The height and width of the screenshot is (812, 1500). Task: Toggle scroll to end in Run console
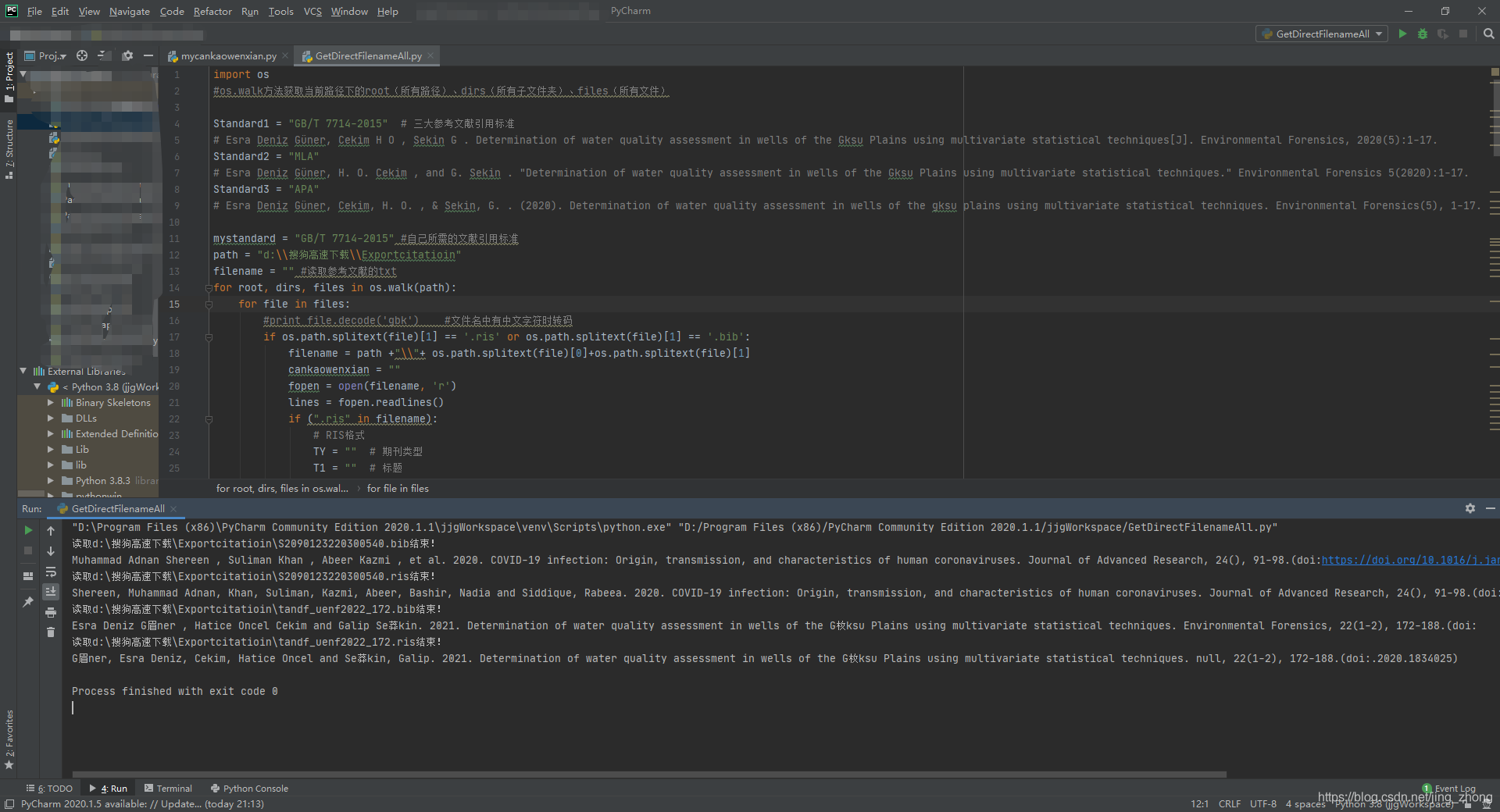click(51, 592)
